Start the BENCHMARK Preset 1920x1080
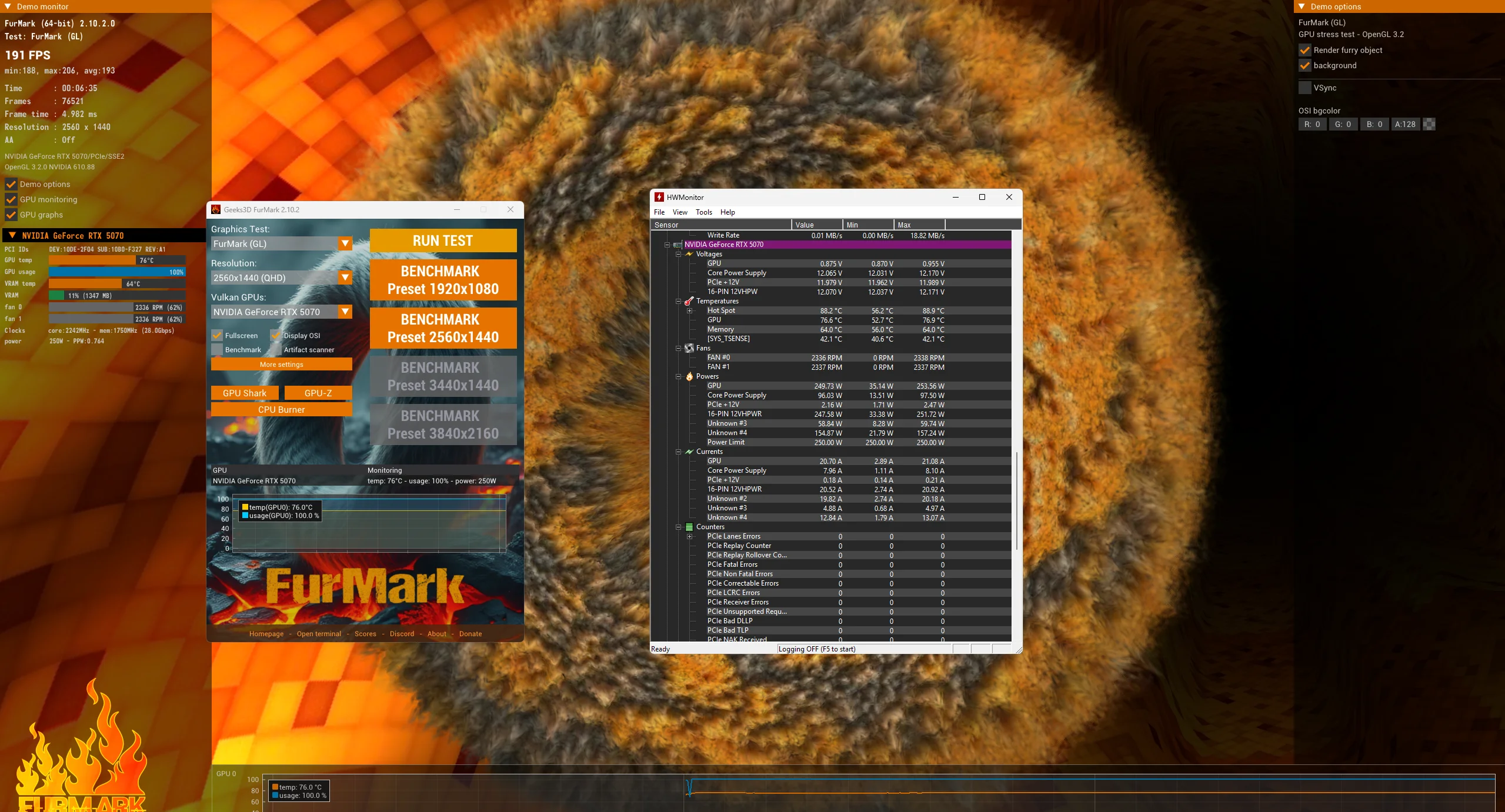Viewport: 1505px width, 812px height. pyautogui.click(x=443, y=280)
